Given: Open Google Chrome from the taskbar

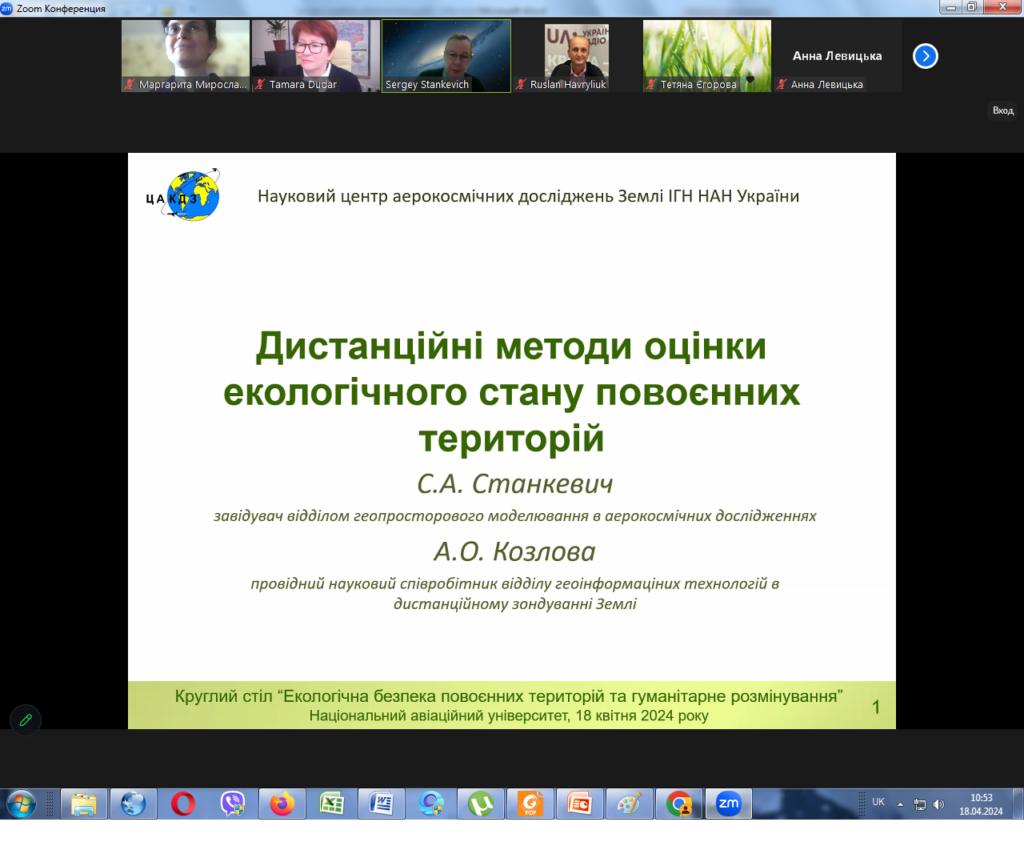Looking at the screenshot, I should click(x=679, y=803).
